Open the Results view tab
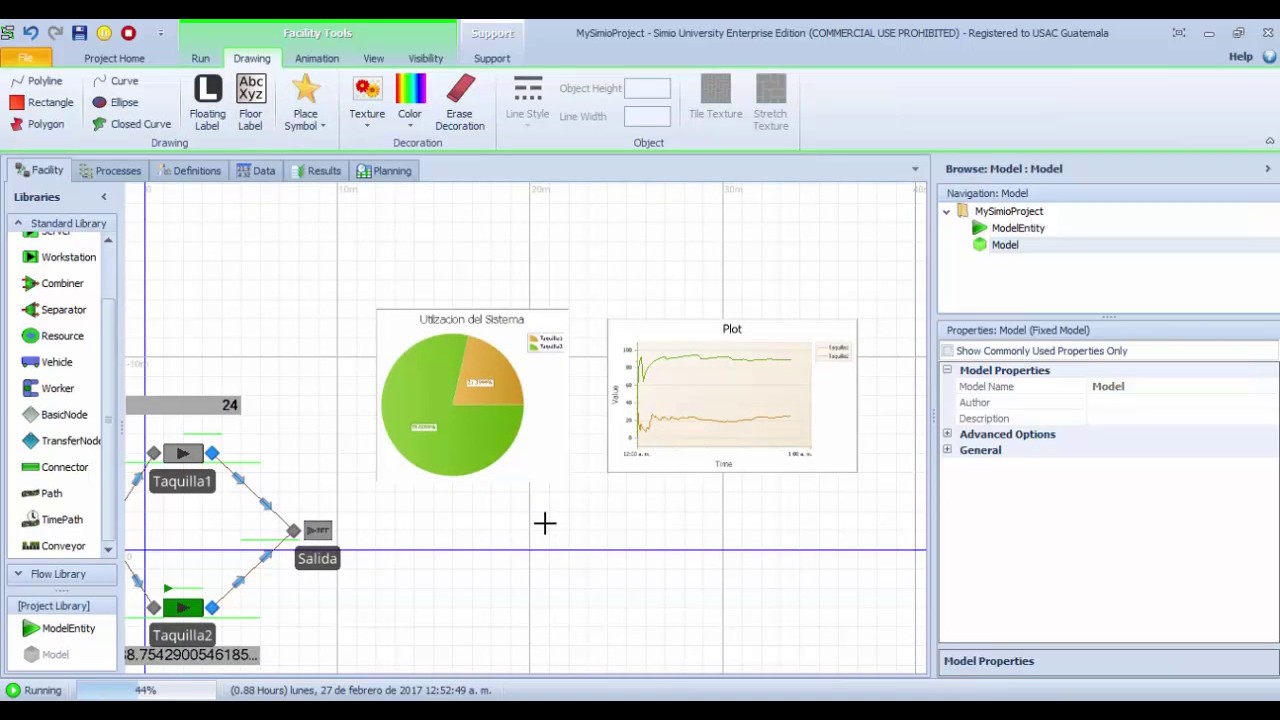Viewport: 1280px width, 720px height. [316, 171]
